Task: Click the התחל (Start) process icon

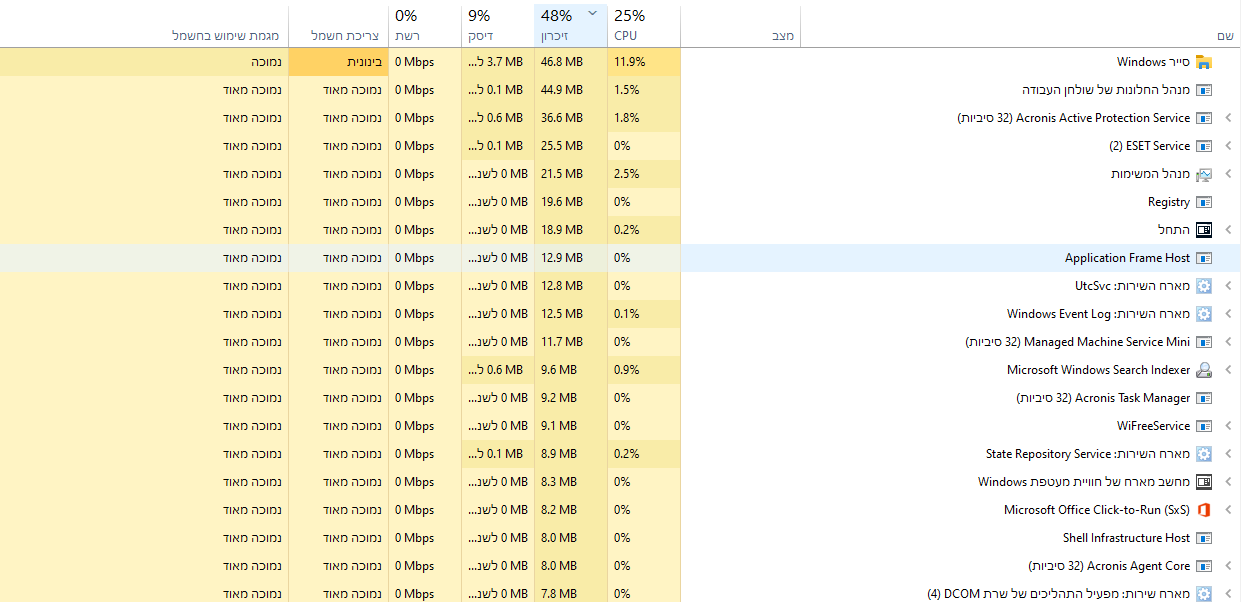Action: tap(1204, 230)
